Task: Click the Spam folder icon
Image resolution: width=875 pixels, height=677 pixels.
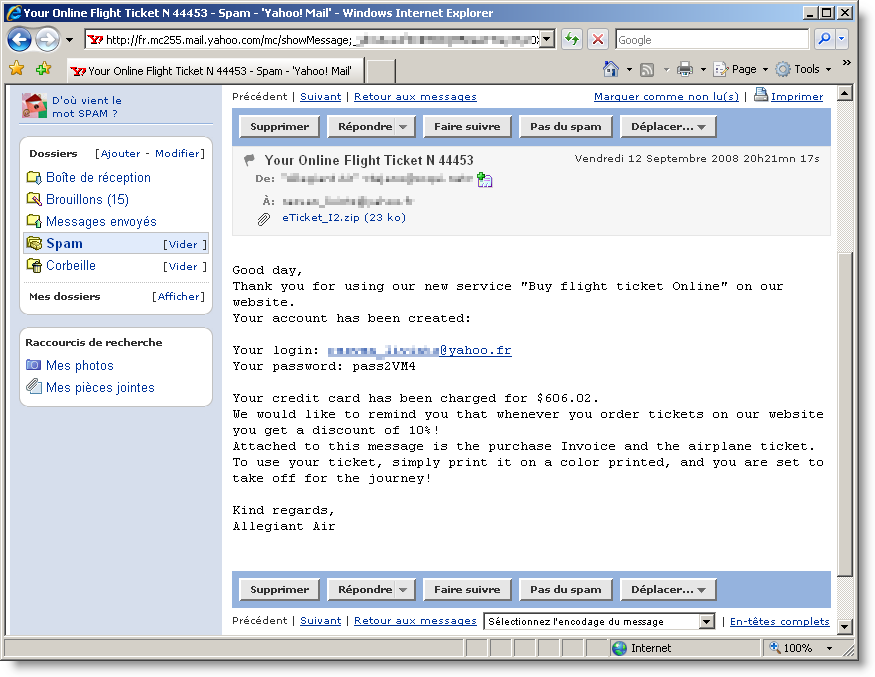Action: 34,243
